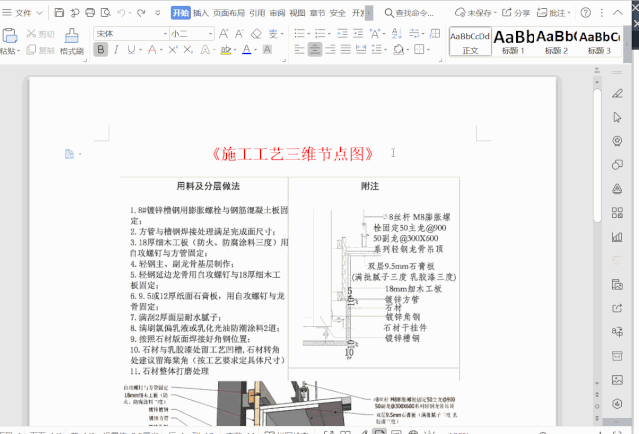
Task: Toggle Justify alignment button
Action: pyautogui.click(x=346, y=50)
